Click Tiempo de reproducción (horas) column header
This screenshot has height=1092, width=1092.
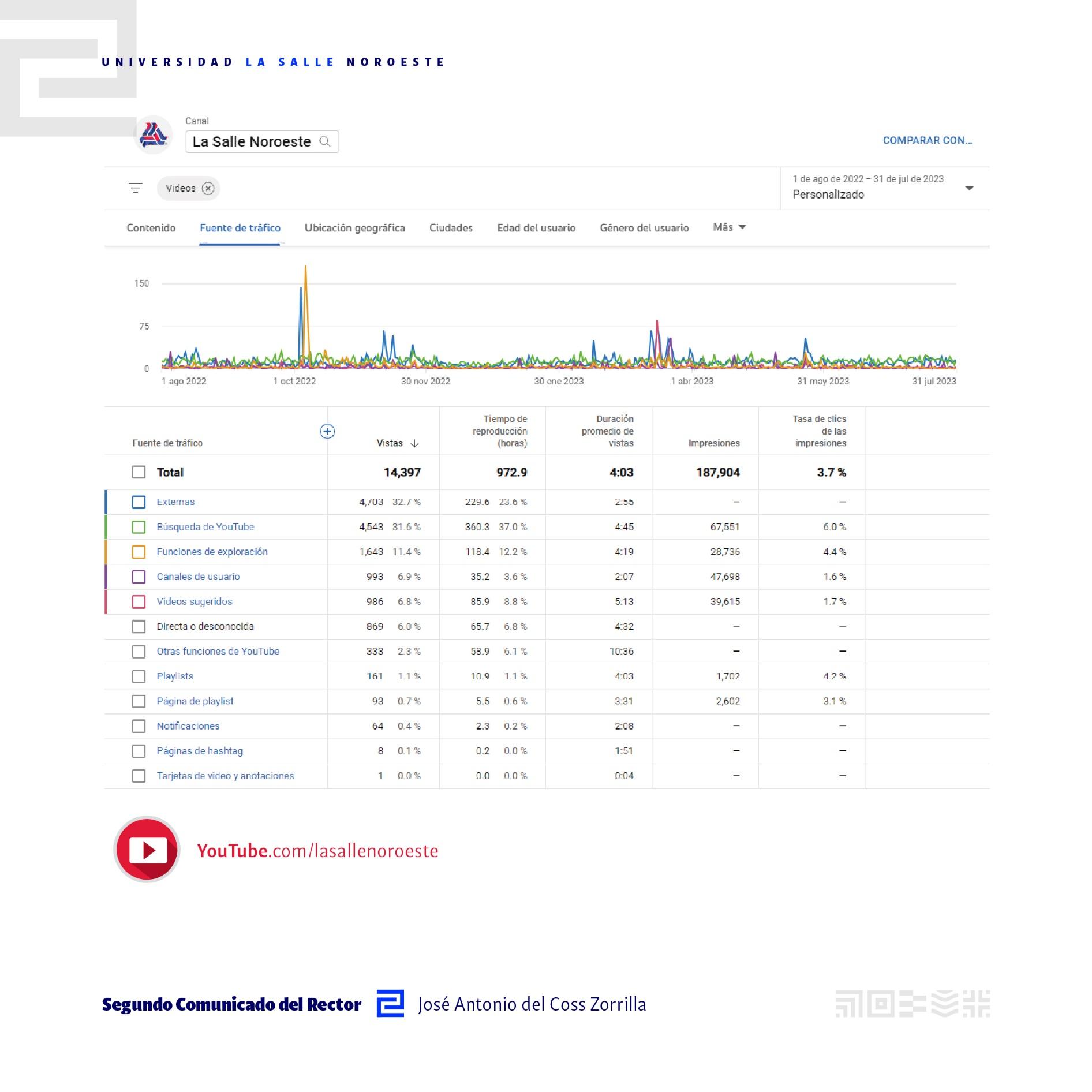[500, 431]
